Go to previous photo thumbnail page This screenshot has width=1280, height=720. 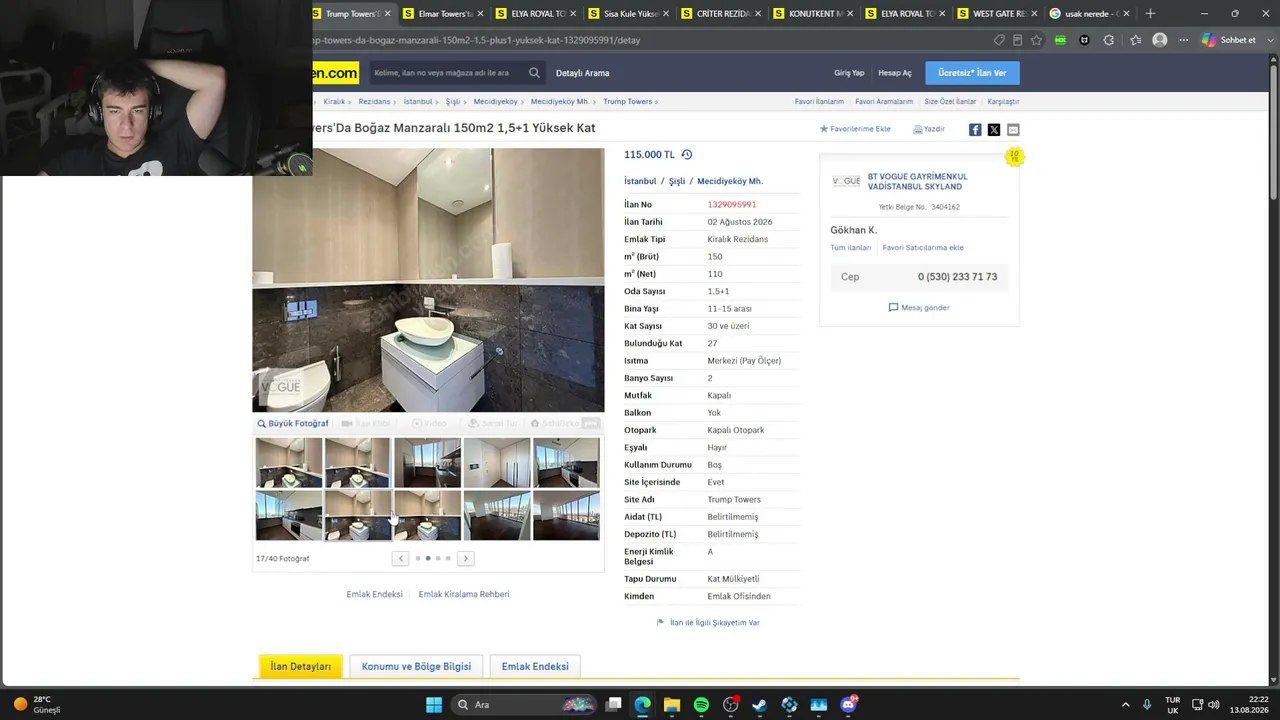click(x=400, y=558)
